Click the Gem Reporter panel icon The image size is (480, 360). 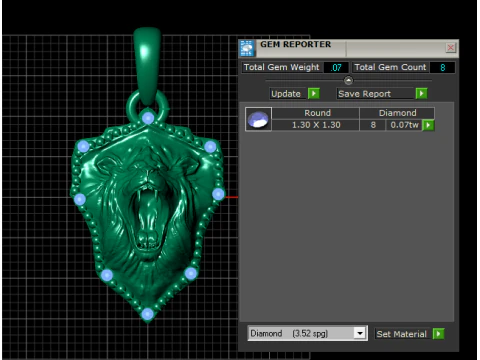point(247,48)
